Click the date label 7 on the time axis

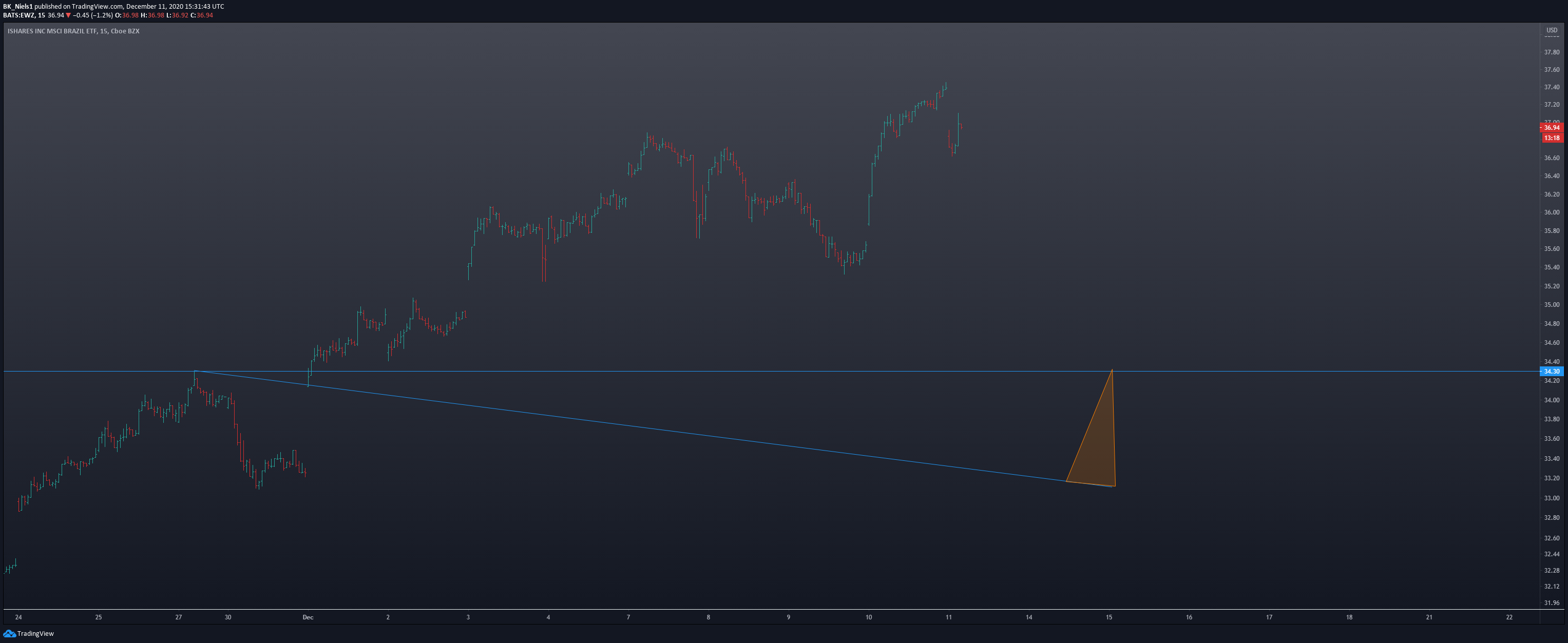(628, 617)
